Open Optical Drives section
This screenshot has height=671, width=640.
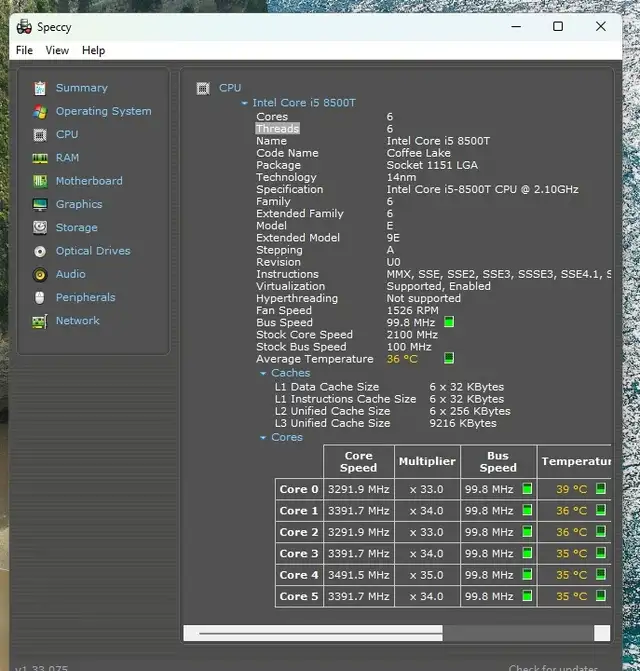pos(93,251)
